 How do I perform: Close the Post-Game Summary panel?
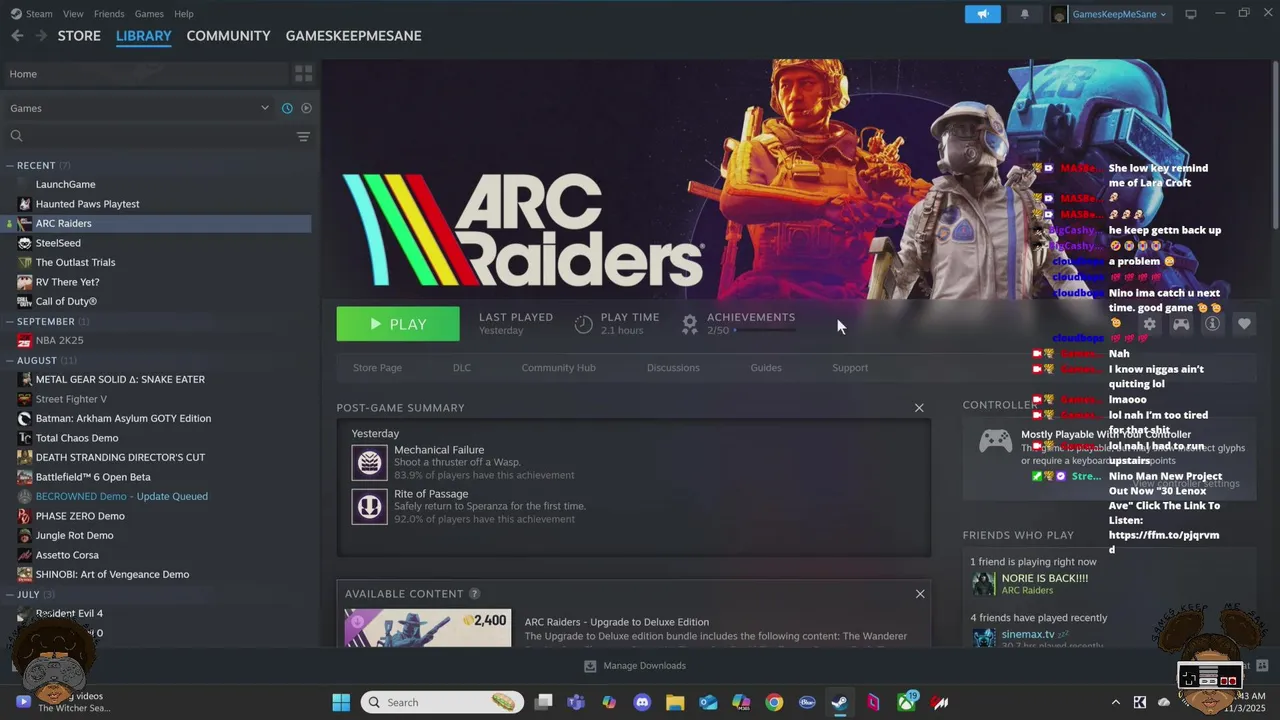click(x=919, y=408)
